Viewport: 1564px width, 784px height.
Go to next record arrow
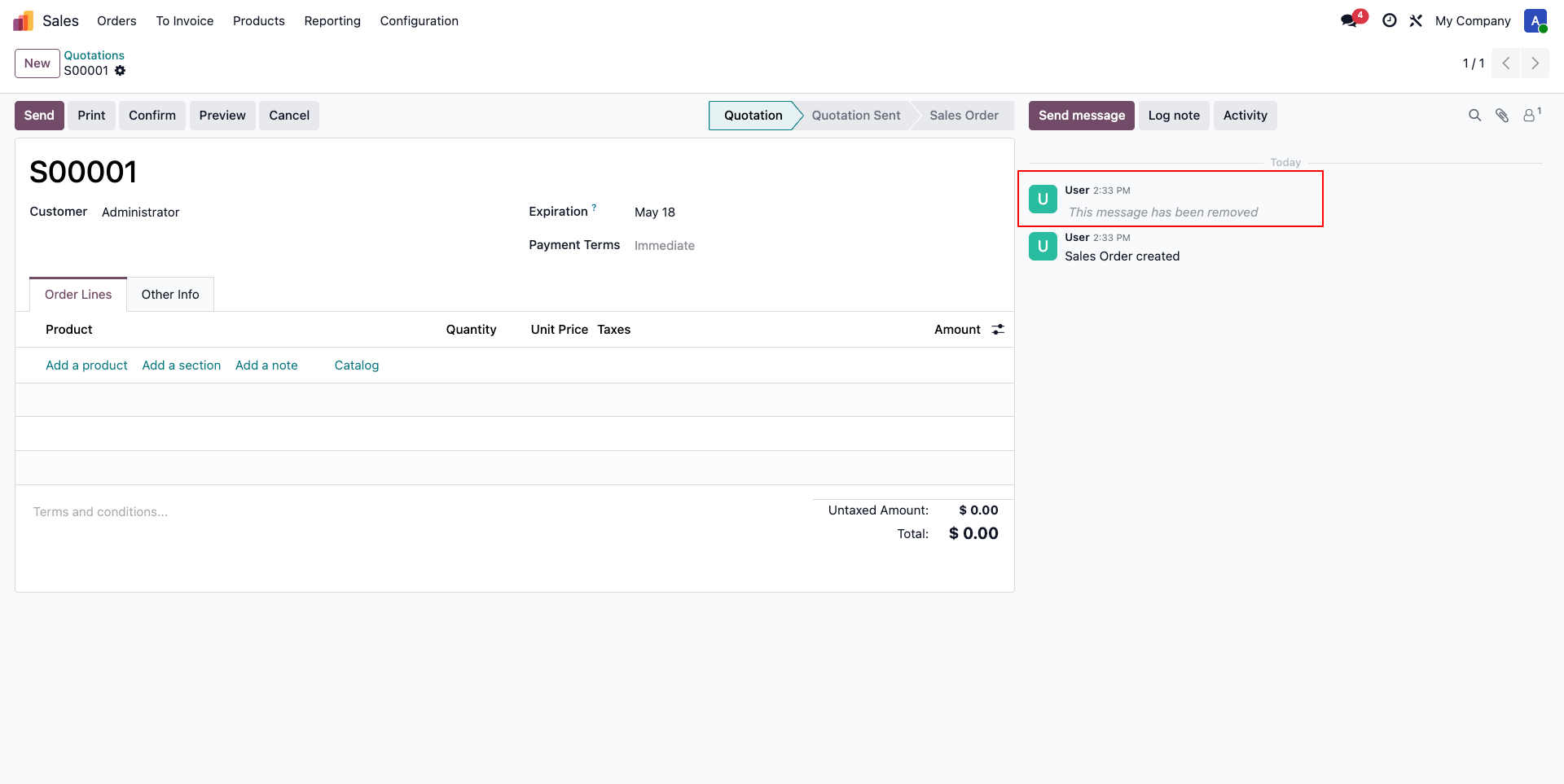pyautogui.click(x=1535, y=63)
